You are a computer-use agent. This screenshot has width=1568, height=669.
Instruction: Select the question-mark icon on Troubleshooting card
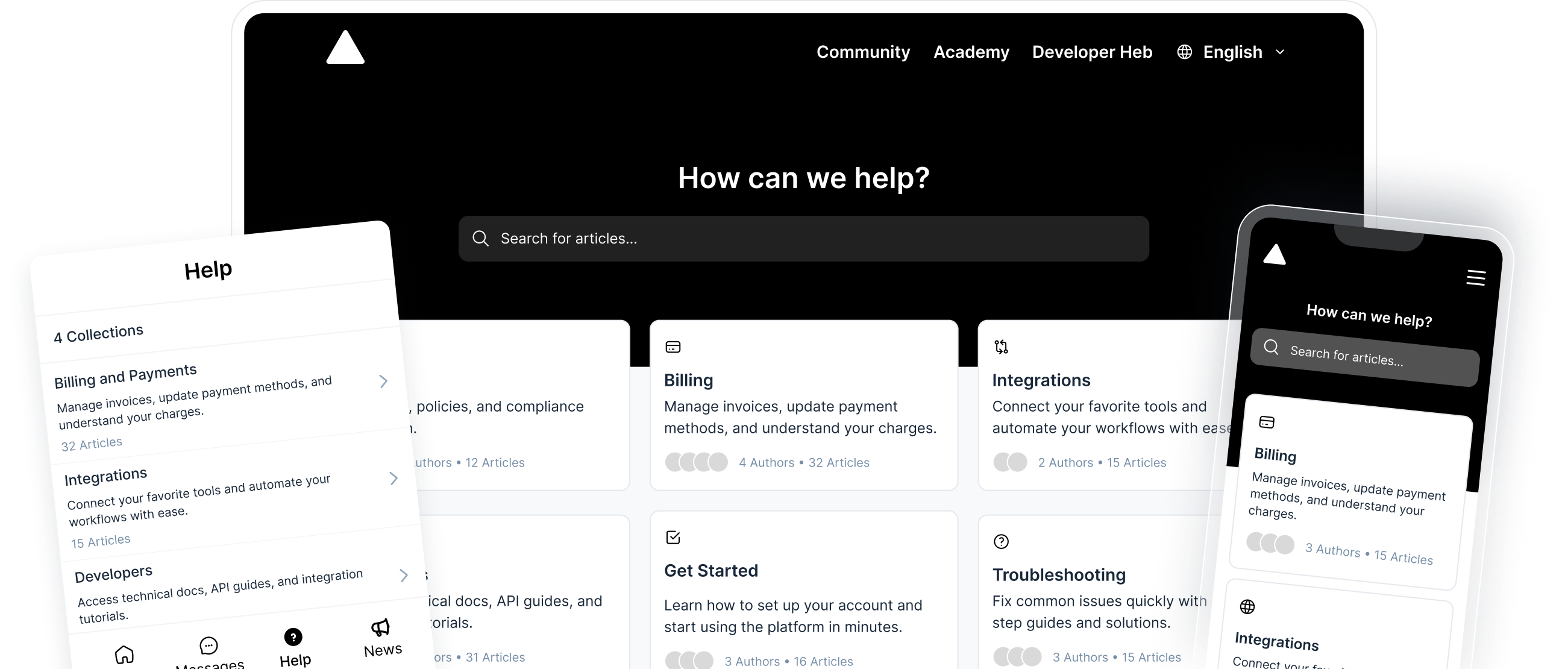coord(1002,541)
